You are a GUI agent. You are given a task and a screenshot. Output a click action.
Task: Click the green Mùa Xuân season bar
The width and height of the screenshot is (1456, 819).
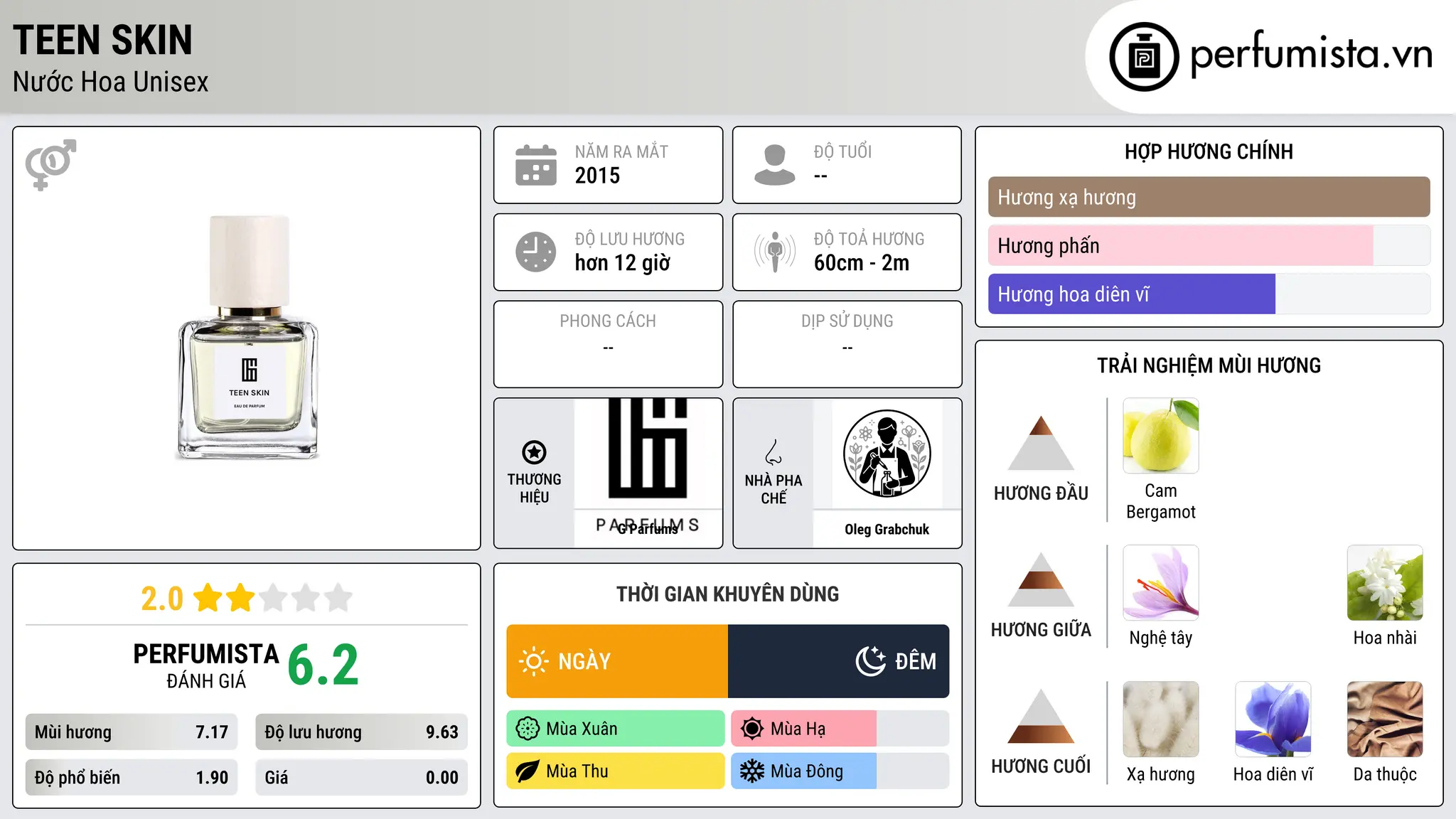(616, 729)
